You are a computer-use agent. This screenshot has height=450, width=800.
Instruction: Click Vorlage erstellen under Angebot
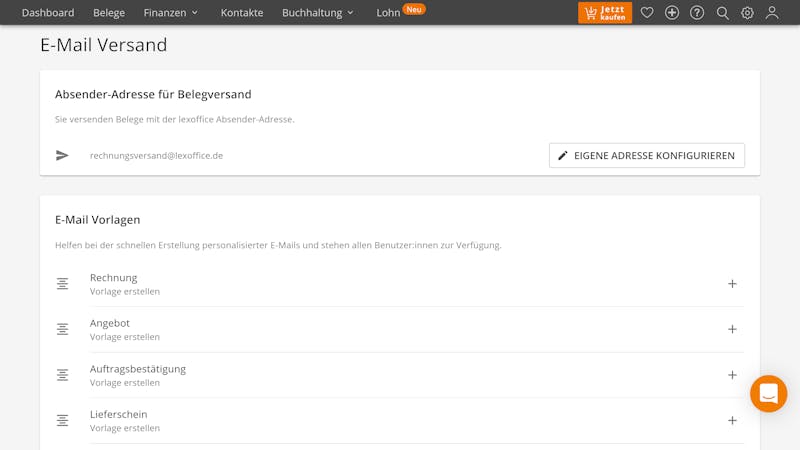124,337
